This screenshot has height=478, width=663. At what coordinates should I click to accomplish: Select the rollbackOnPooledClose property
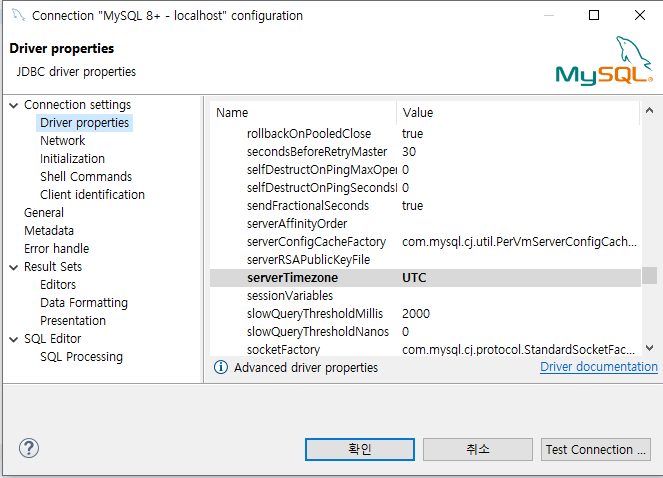(x=309, y=134)
